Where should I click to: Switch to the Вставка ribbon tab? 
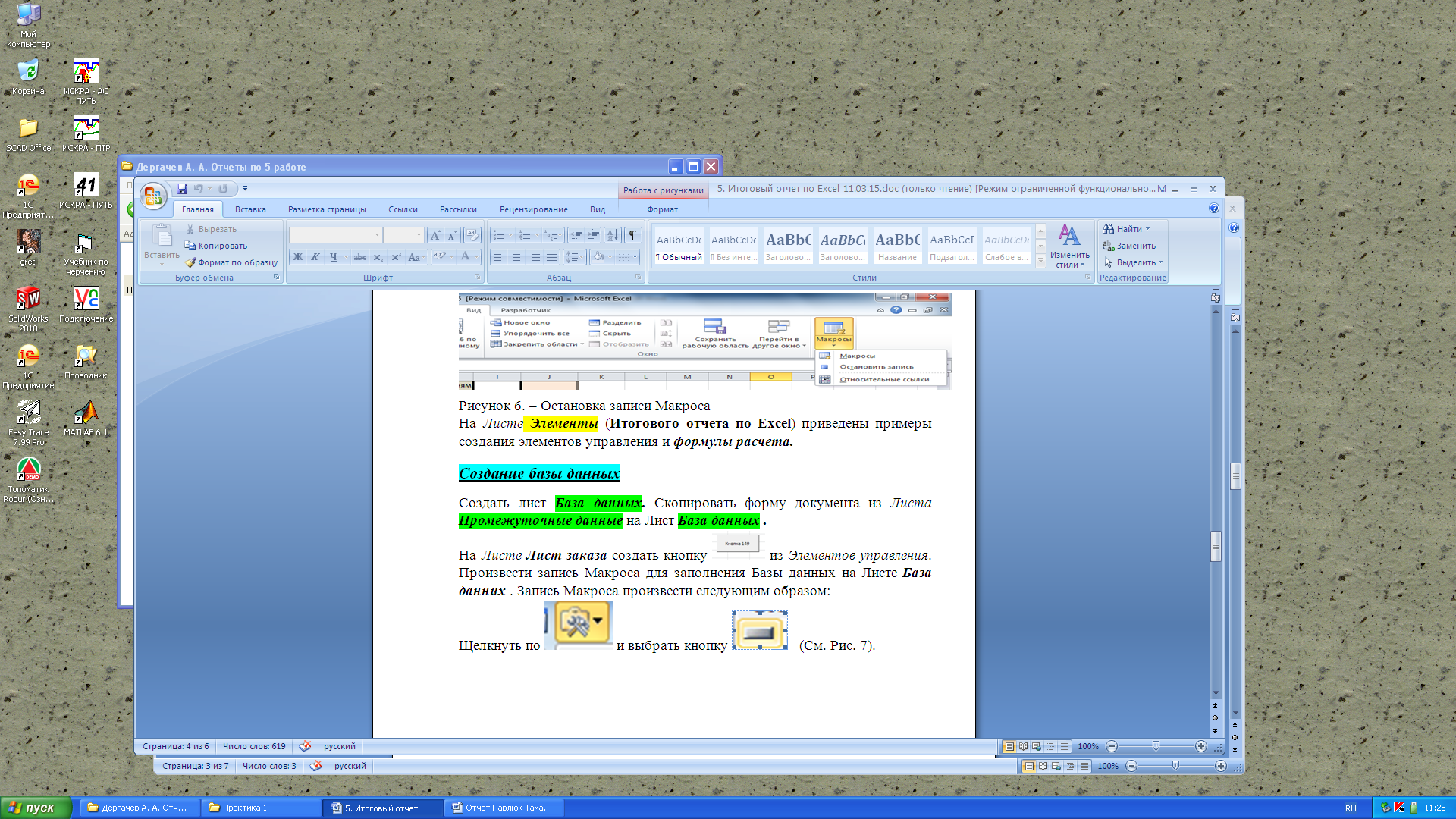click(x=250, y=209)
